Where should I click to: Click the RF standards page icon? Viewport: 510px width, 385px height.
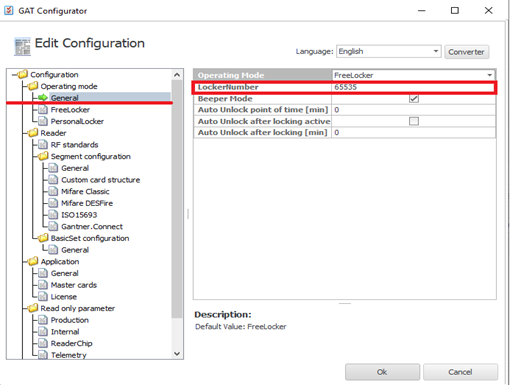click(43, 145)
